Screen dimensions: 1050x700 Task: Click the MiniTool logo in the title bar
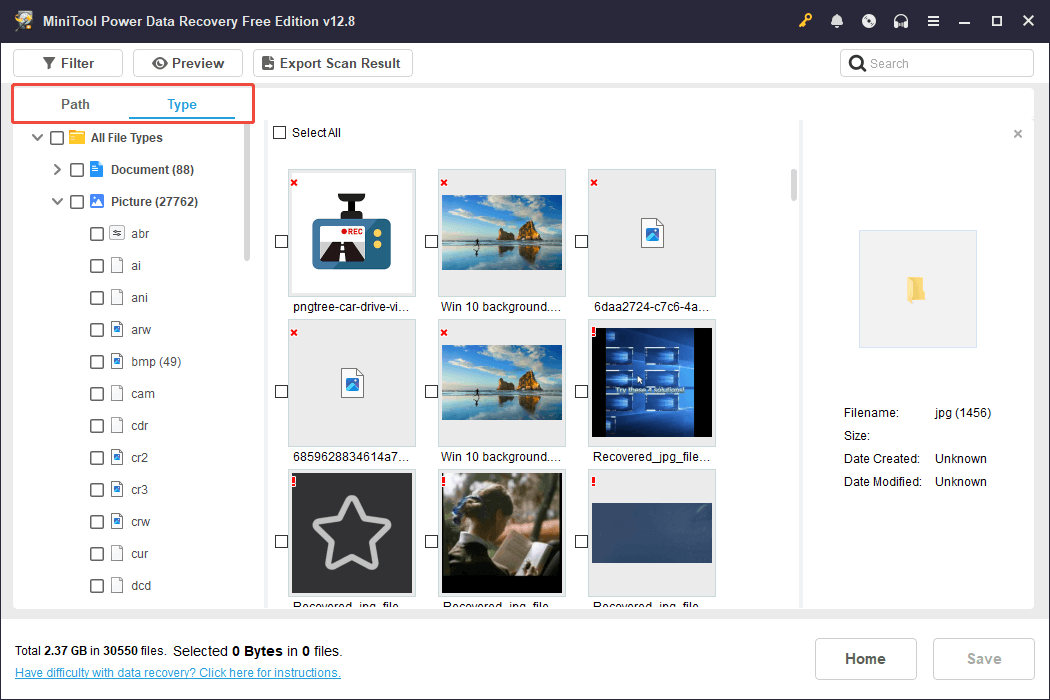tap(23, 20)
